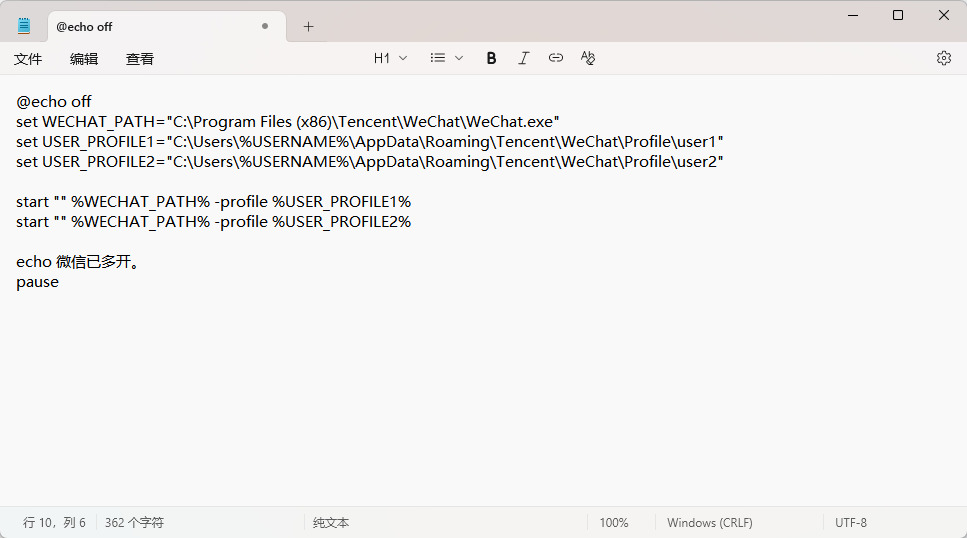Clear formatting with the Ab eraser icon
Image resolution: width=967 pixels, height=538 pixels.
(x=588, y=58)
